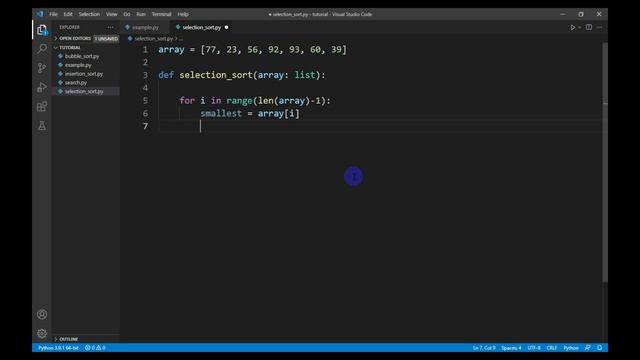Viewport: 640px width, 360px height.
Task: Open the Run and Debug view
Action: 42,87
